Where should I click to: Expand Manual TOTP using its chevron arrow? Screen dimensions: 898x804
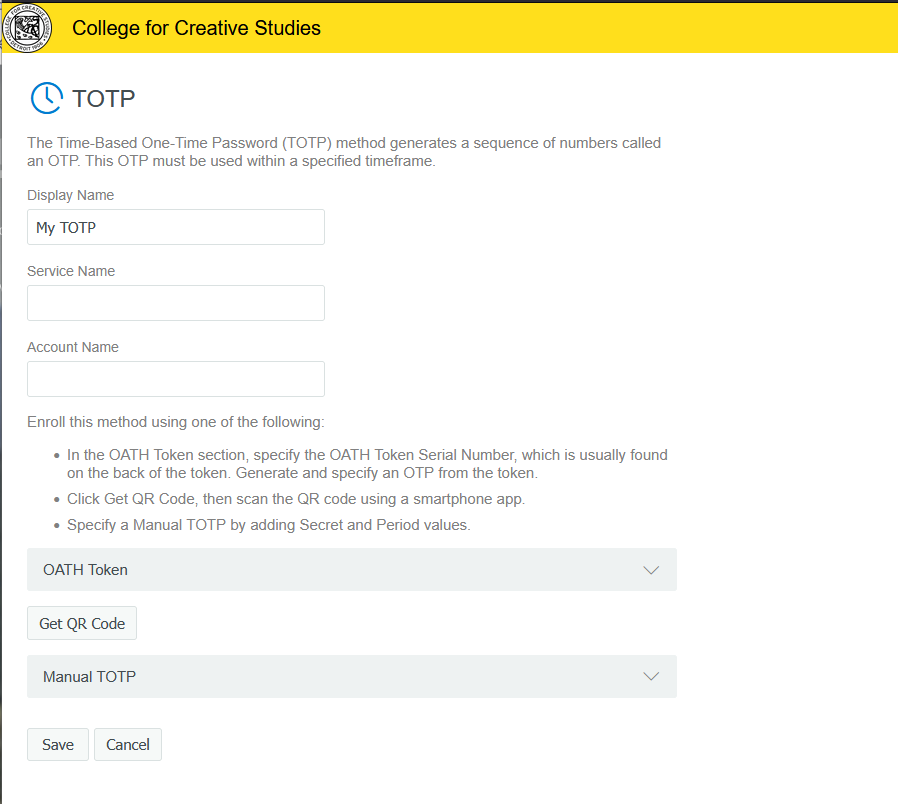[651, 677]
